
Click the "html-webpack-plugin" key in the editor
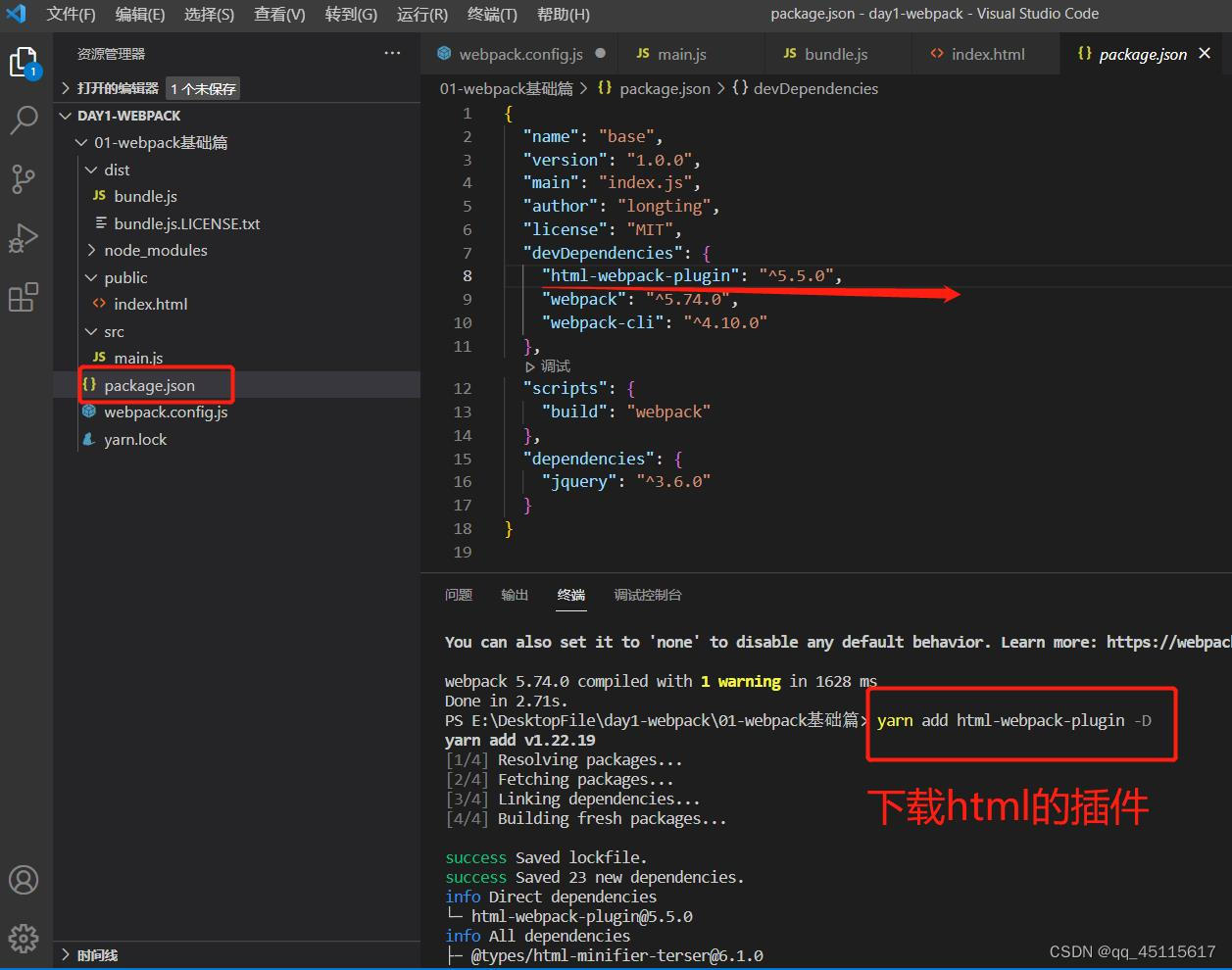pos(641,275)
